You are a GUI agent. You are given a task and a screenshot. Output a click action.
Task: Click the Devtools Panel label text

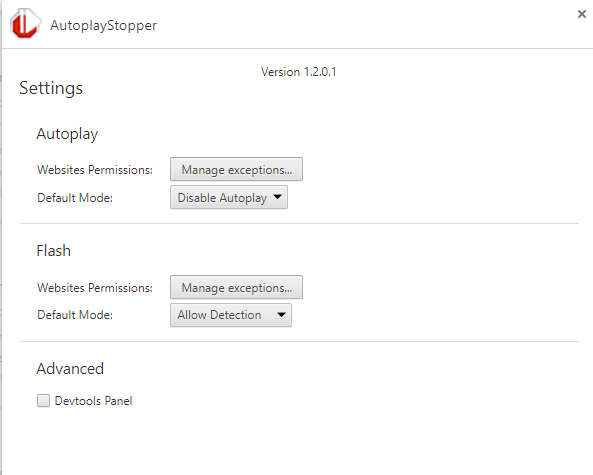(x=93, y=401)
